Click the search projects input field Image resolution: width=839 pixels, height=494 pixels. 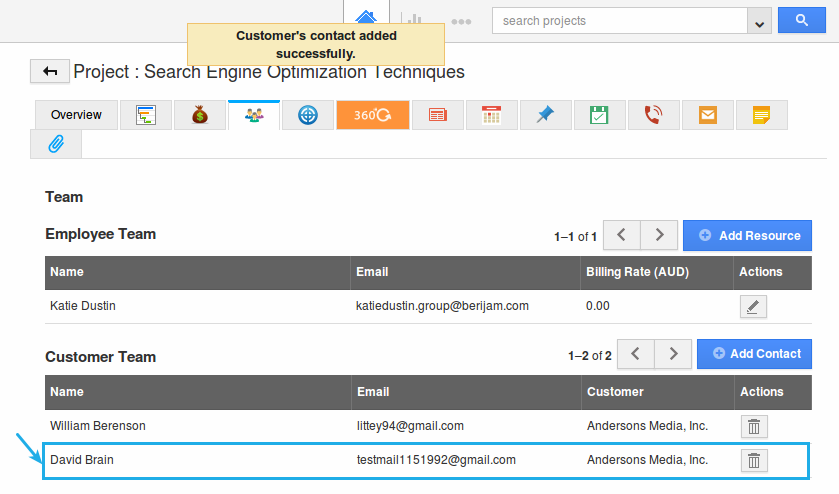(620, 21)
